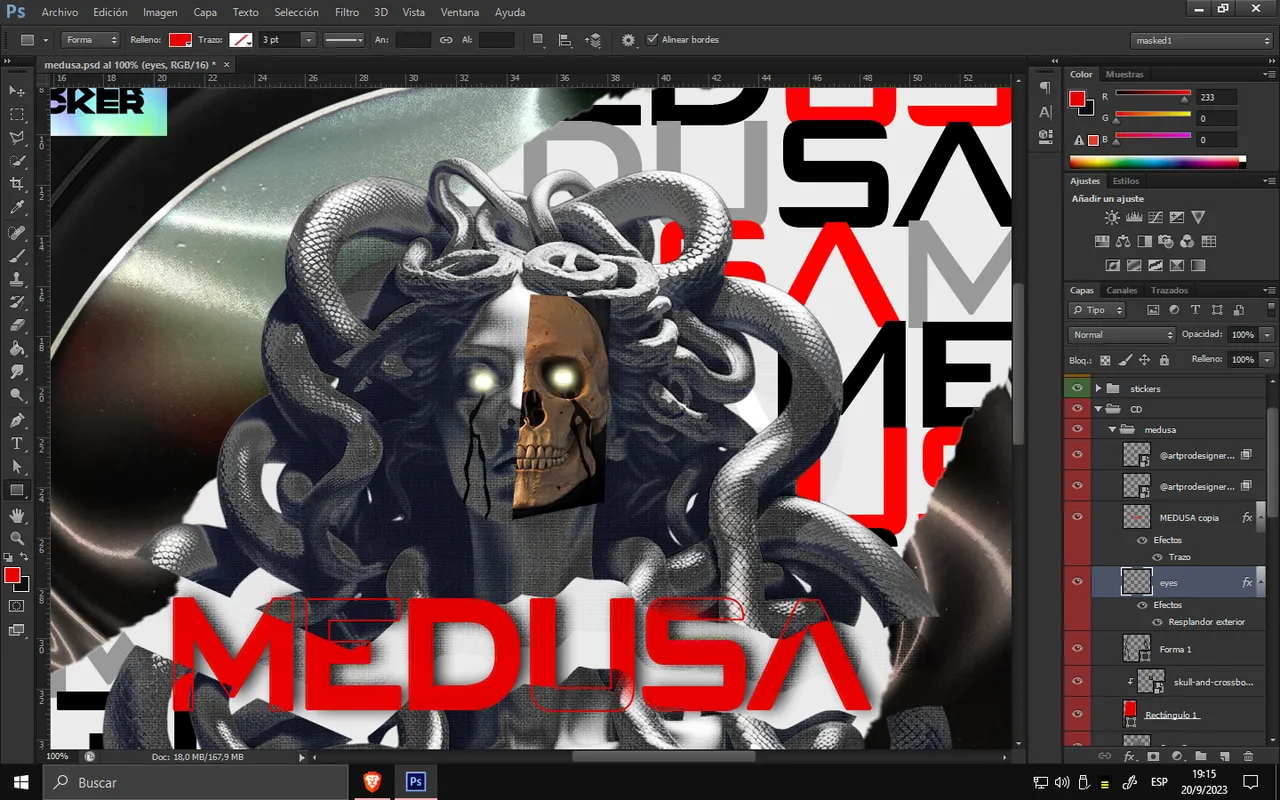Select the Eraser tool
The width and height of the screenshot is (1280, 800).
click(x=17, y=325)
